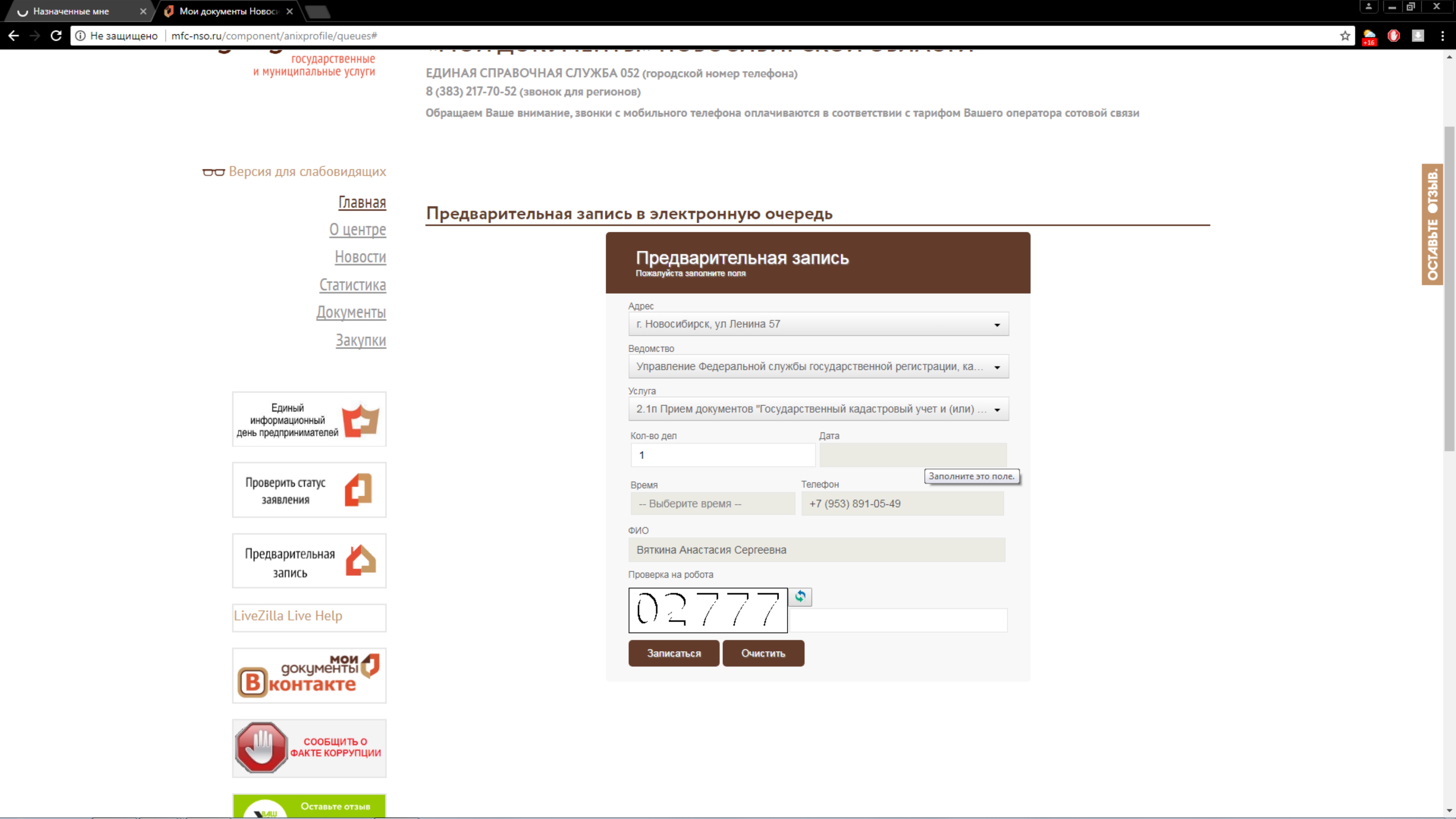The image size is (1456, 819).
Task: Reload the current page
Action: (56, 36)
